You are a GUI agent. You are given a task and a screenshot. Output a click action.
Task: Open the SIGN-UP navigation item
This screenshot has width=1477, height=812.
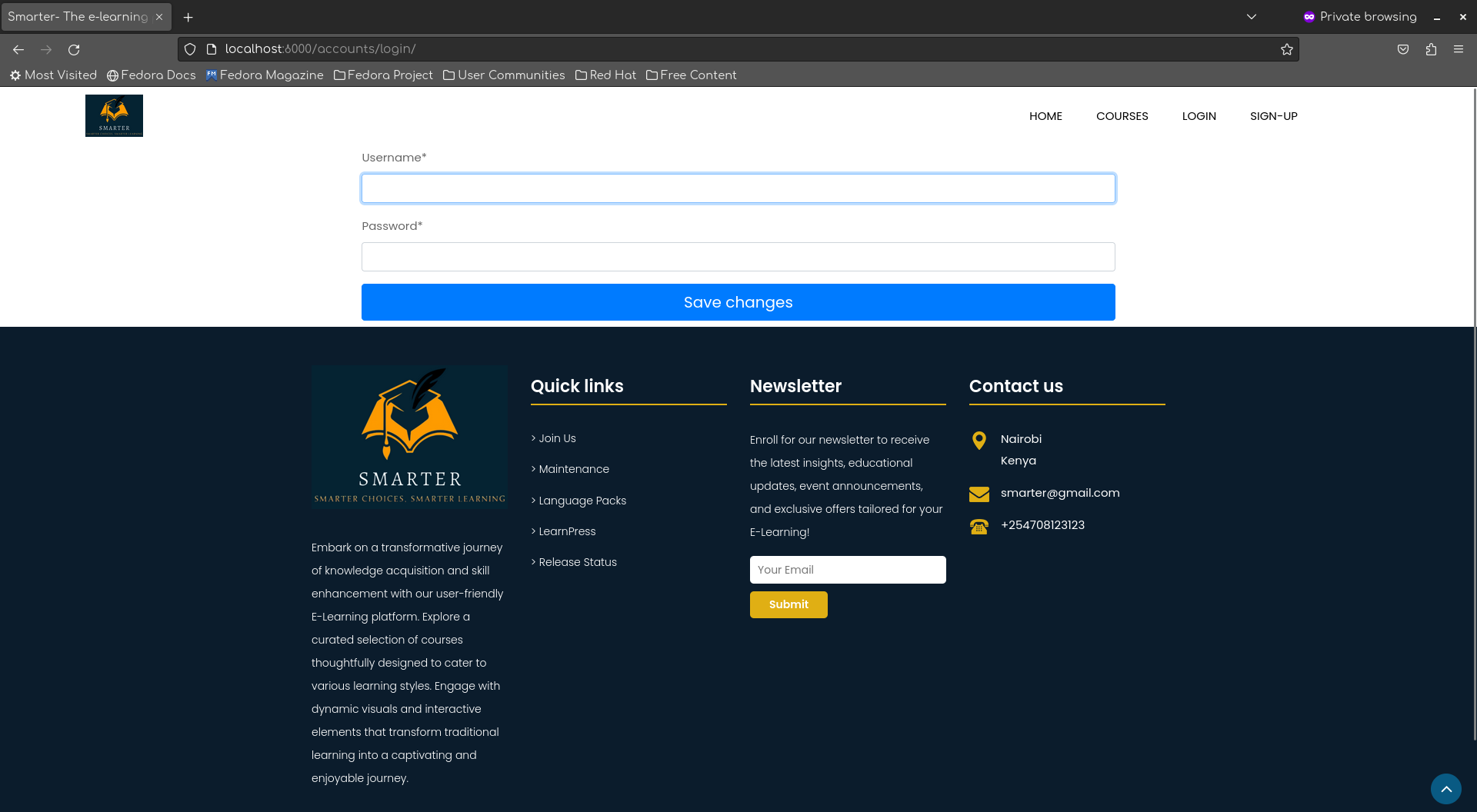click(1273, 116)
